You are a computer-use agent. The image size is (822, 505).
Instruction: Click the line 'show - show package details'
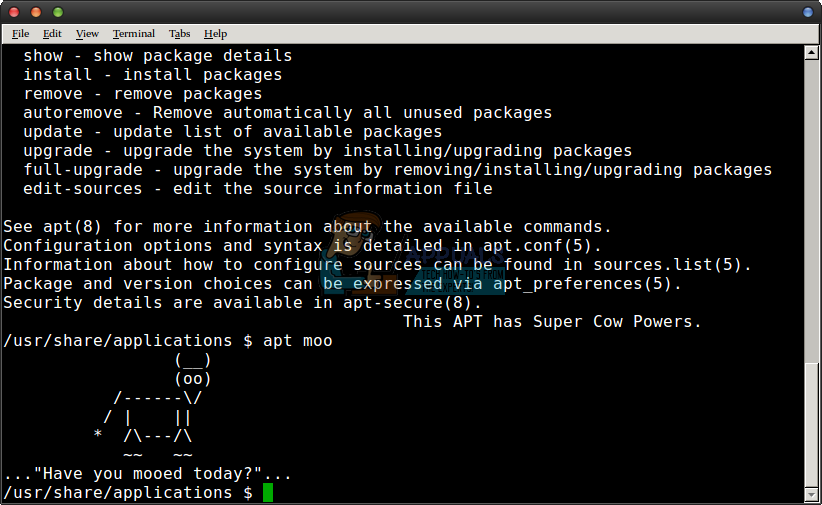[x=158, y=56]
